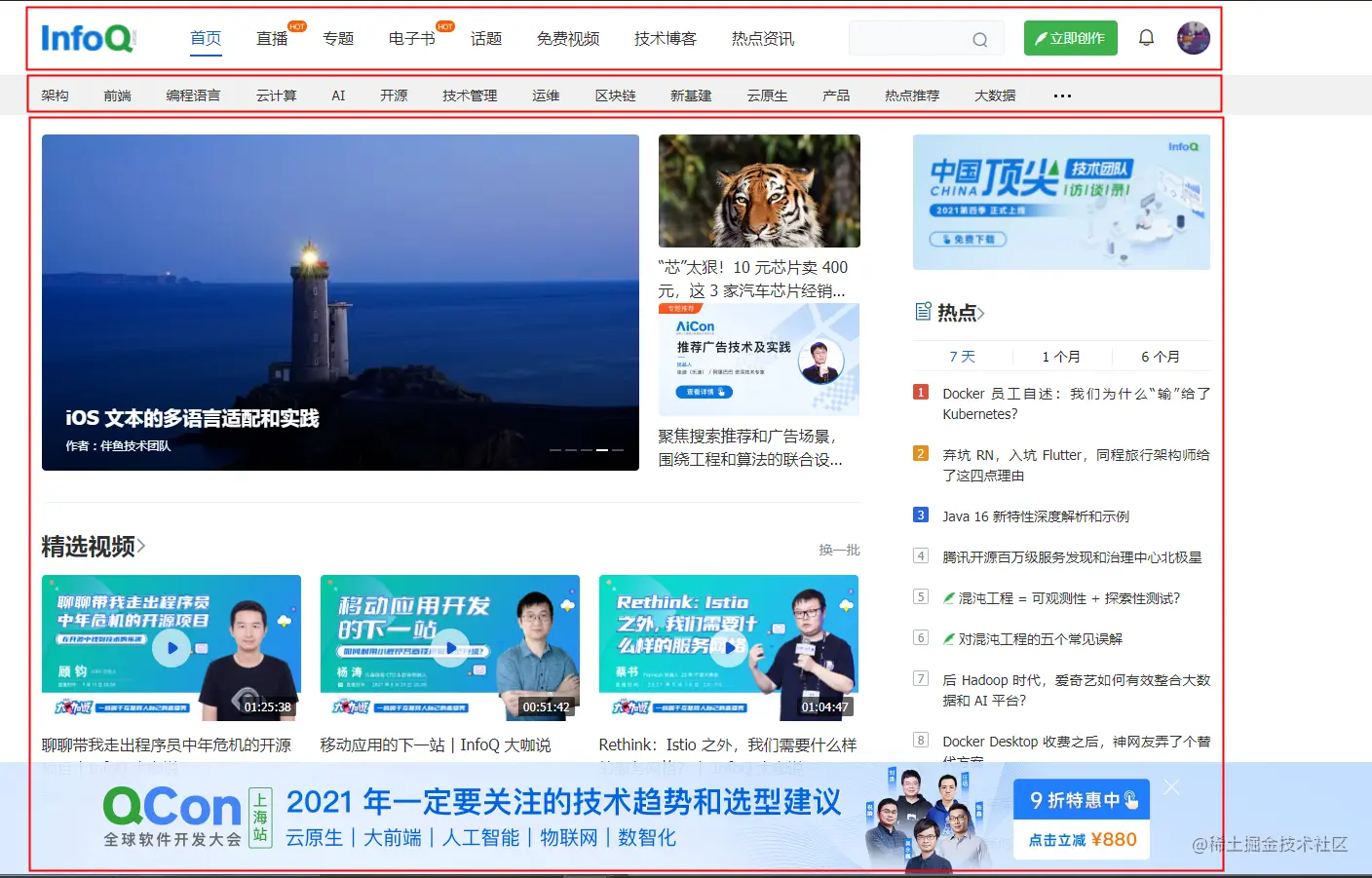Image resolution: width=1372 pixels, height=878 pixels.
Task: Open the 免费视频 menu item
Action: point(568,38)
